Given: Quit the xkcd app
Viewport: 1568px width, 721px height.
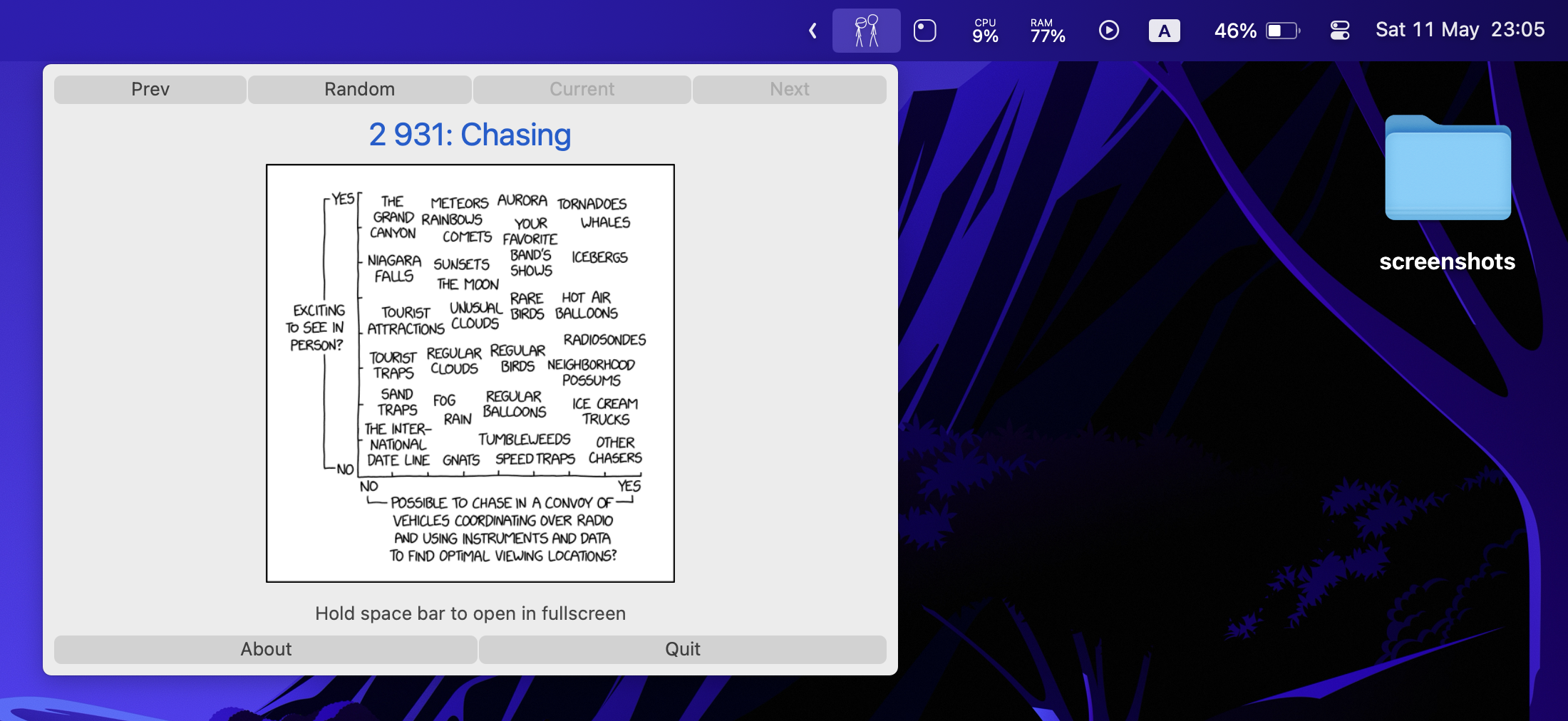Looking at the screenshot, I should (x=683, y=649).
